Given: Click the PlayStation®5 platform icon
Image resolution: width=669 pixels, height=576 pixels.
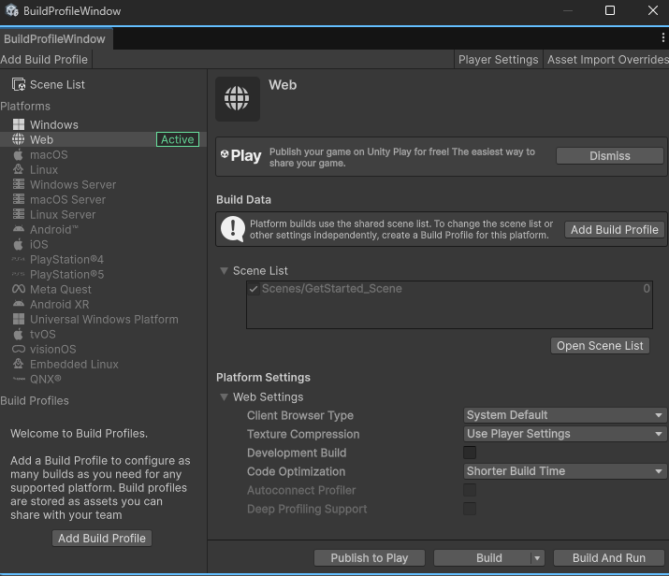Looking at the screenshot, I should click(x=18, y=275).
